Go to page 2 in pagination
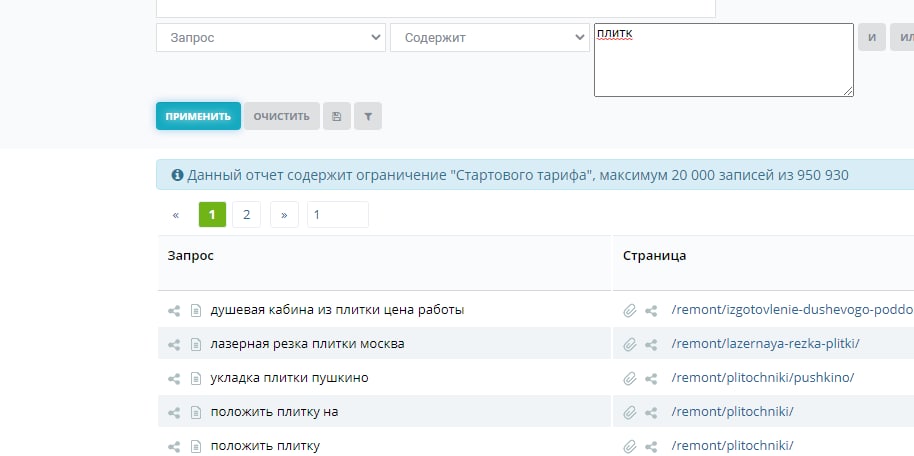Screen dimensions: 914x456 coord(247,215)
